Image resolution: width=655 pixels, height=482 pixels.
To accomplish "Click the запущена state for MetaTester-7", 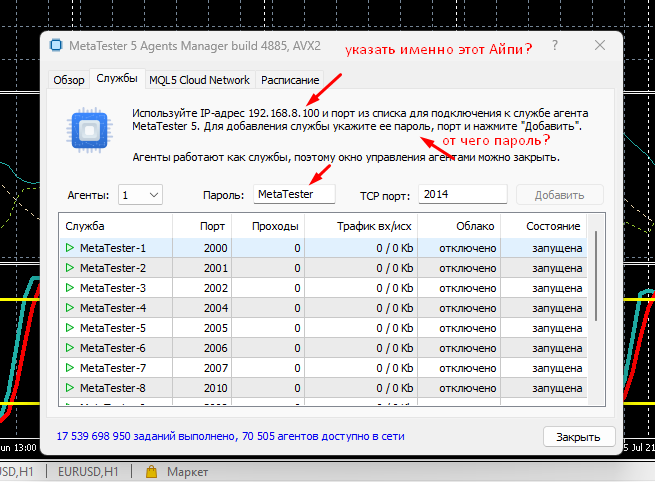I will tap(557, 369).
